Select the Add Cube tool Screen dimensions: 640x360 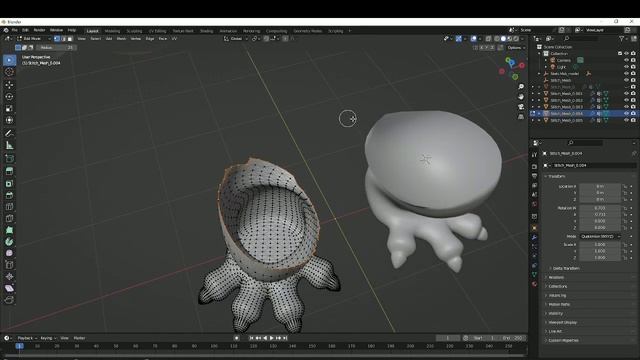9,158
